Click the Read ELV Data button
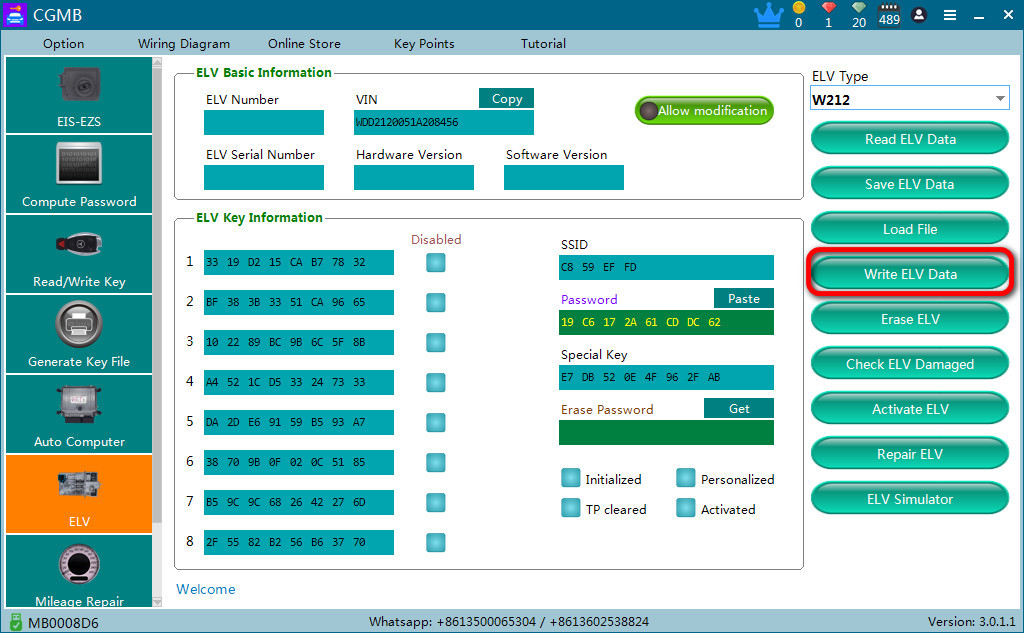 (910, 139)
